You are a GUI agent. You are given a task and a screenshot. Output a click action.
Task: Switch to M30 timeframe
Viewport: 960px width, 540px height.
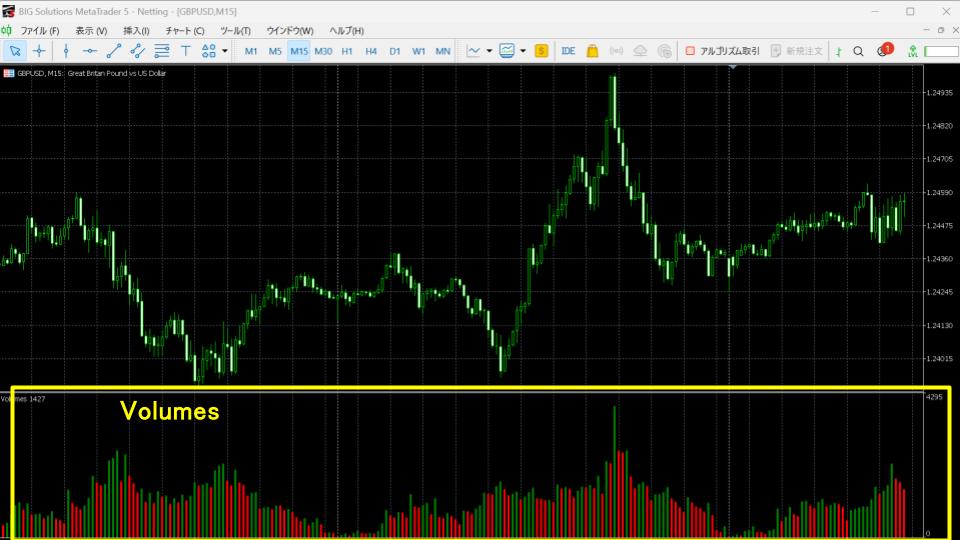pyautogui.click(x=323, y=51)
